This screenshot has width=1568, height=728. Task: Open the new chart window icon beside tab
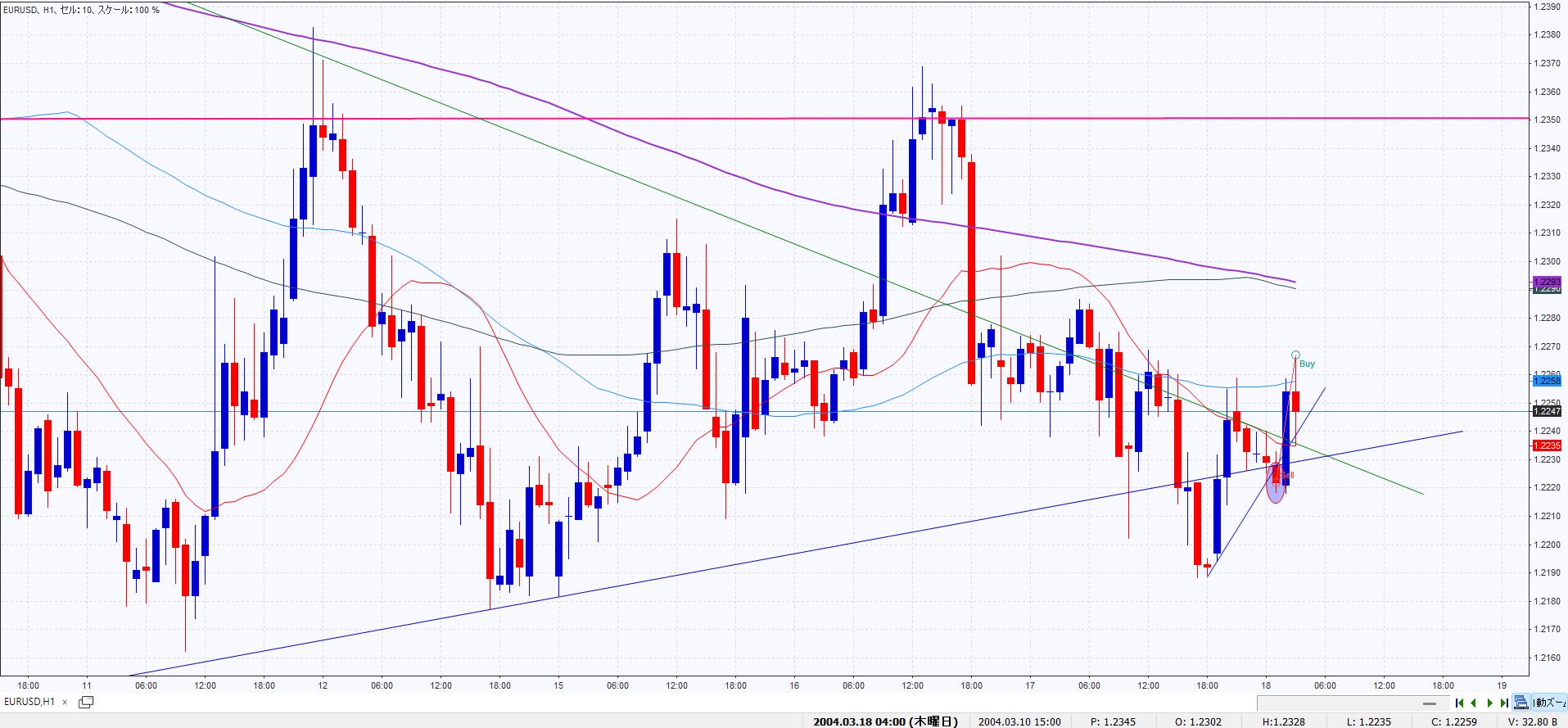pos(85,702)
